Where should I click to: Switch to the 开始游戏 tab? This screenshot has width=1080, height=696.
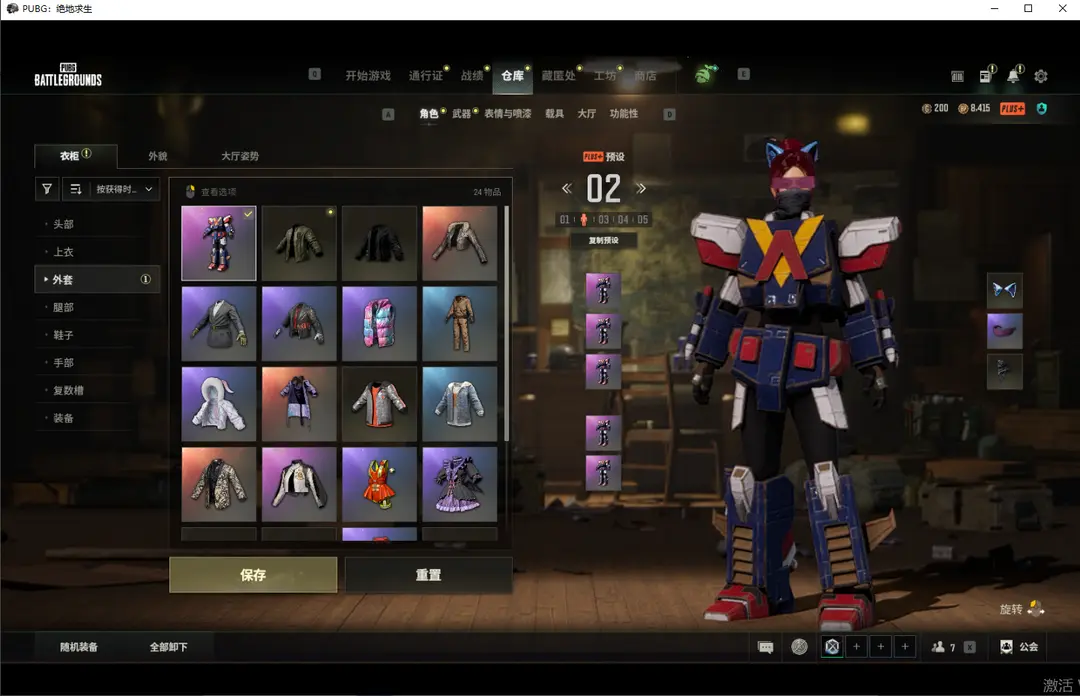[x=368, y=75]
